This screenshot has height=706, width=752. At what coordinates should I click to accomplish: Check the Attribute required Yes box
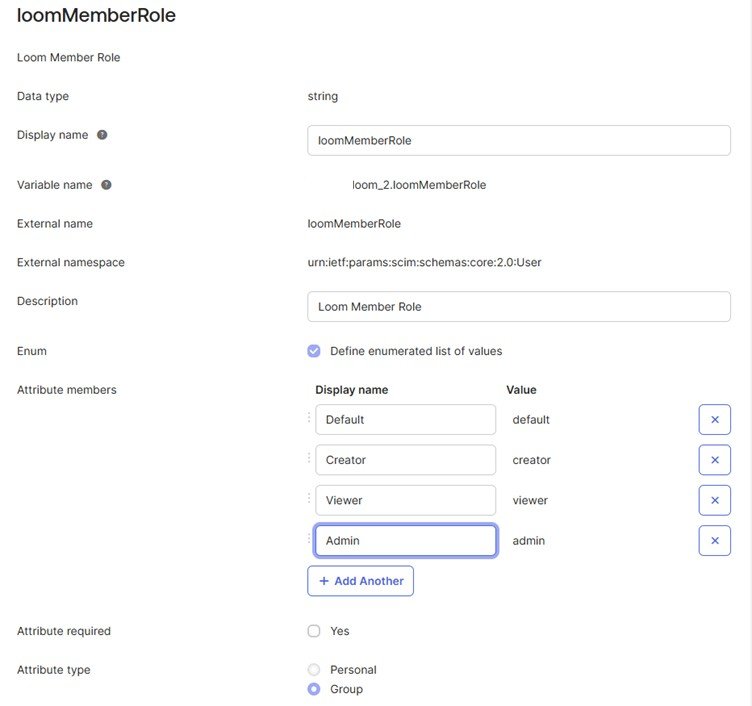pyautogui.click(x=314, y=631)
